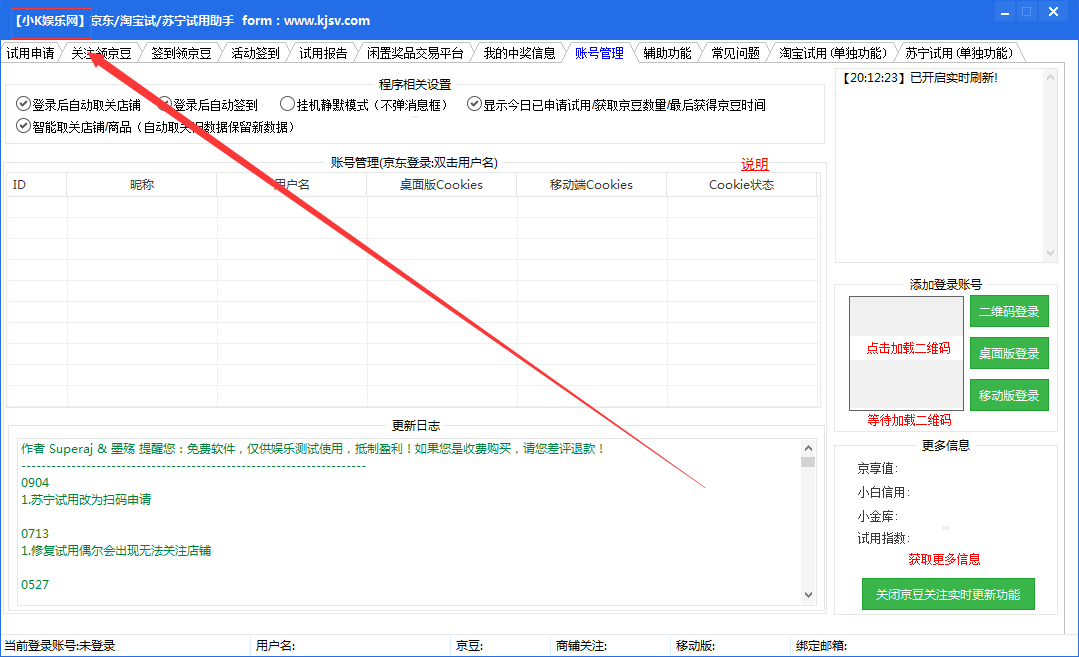Viewport: 1079px width, 657px height.
Task: Click message log scrollbar down arrow
Action: (x=1050, y=253)
